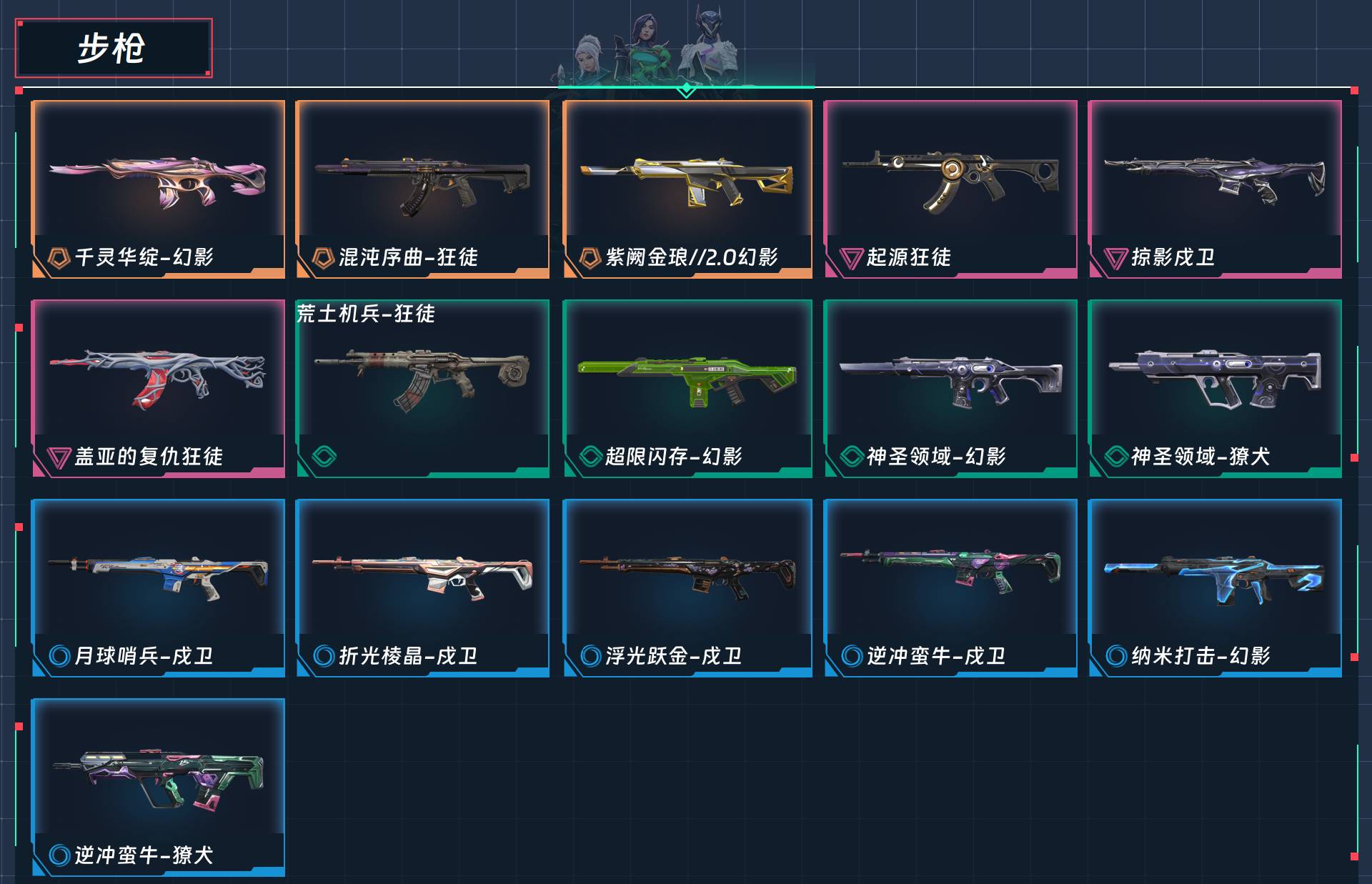
Task: Choose the 逆冲蛮牛-獠犬 weapon card
Action: click(x=158, y=788)
